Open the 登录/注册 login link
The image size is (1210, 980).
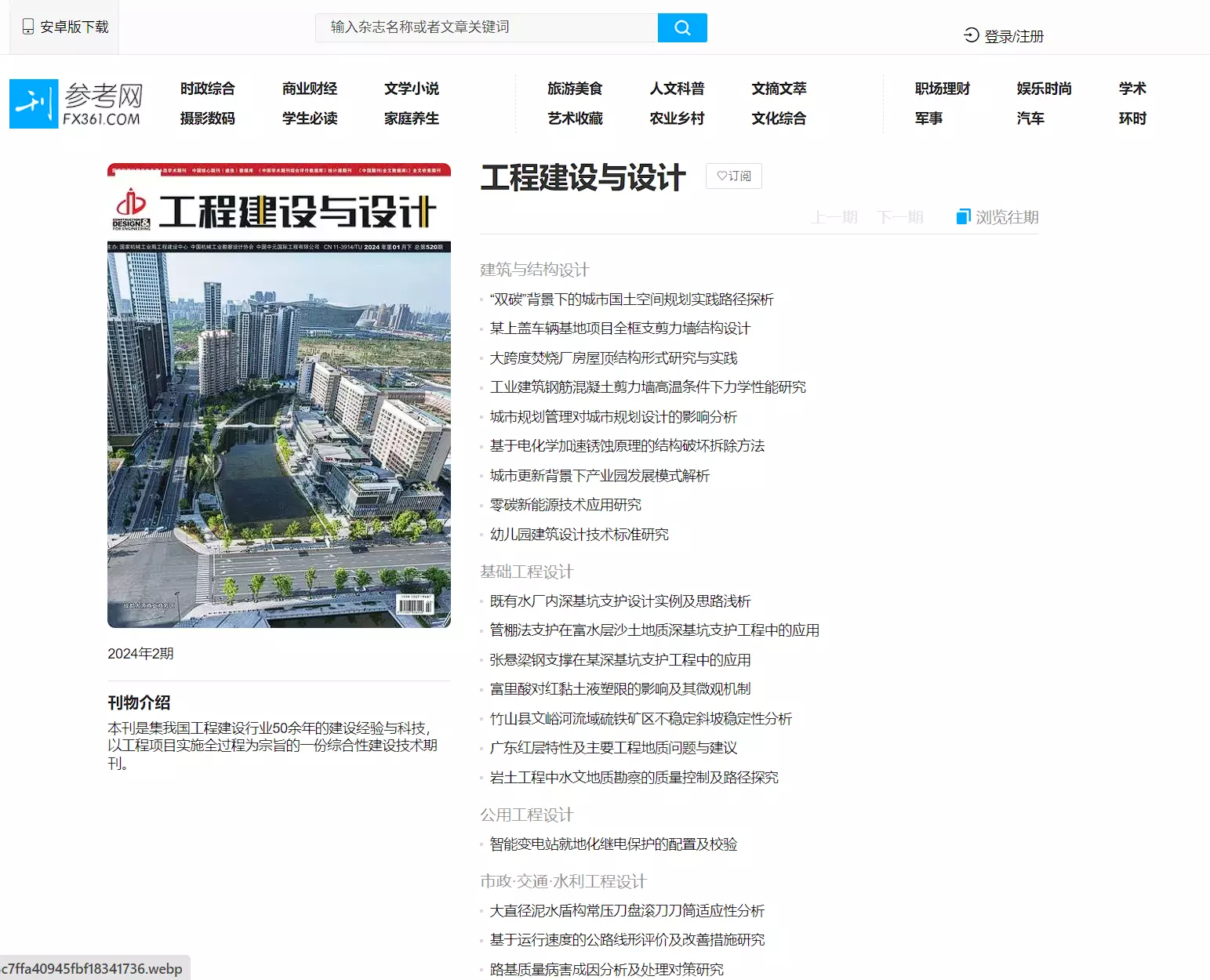click(x=1004, y=36)
